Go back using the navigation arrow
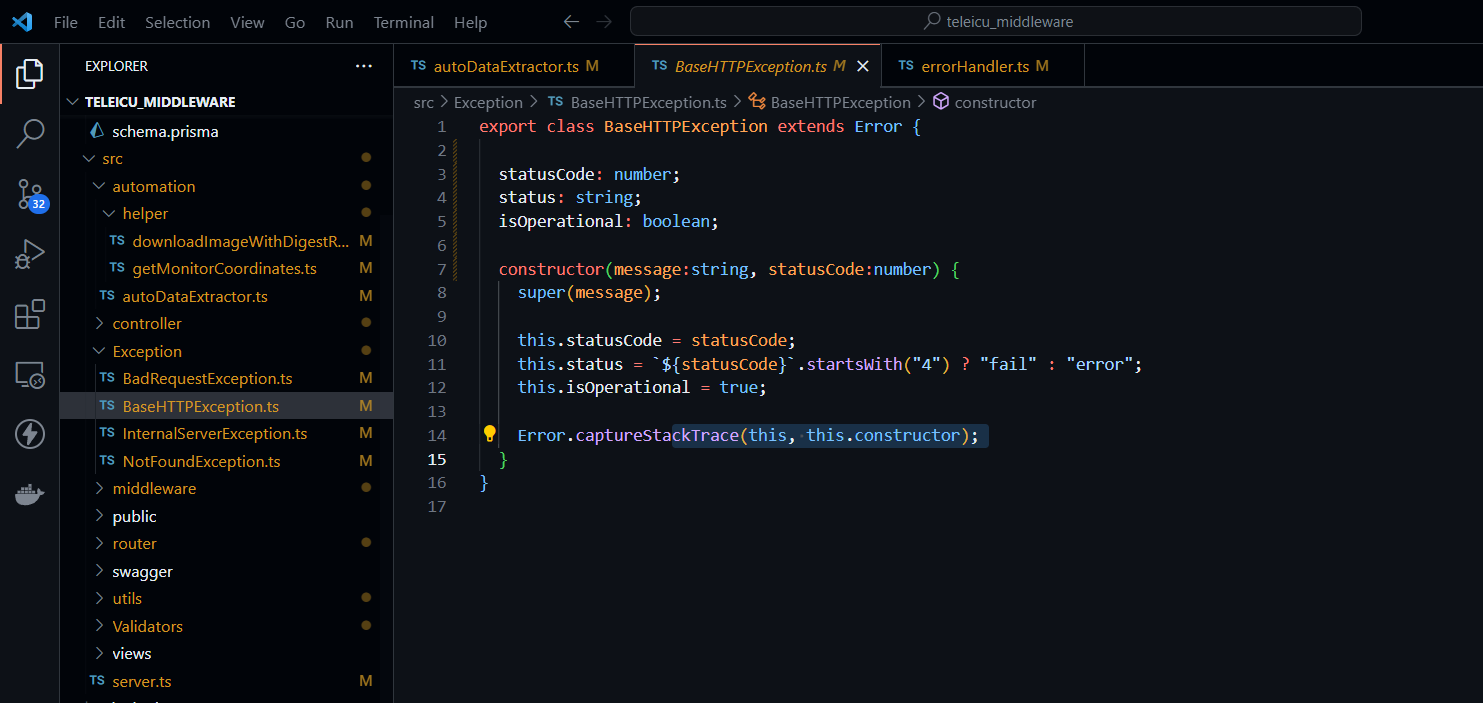This screenshot has height=703, width=1483. 571,22
